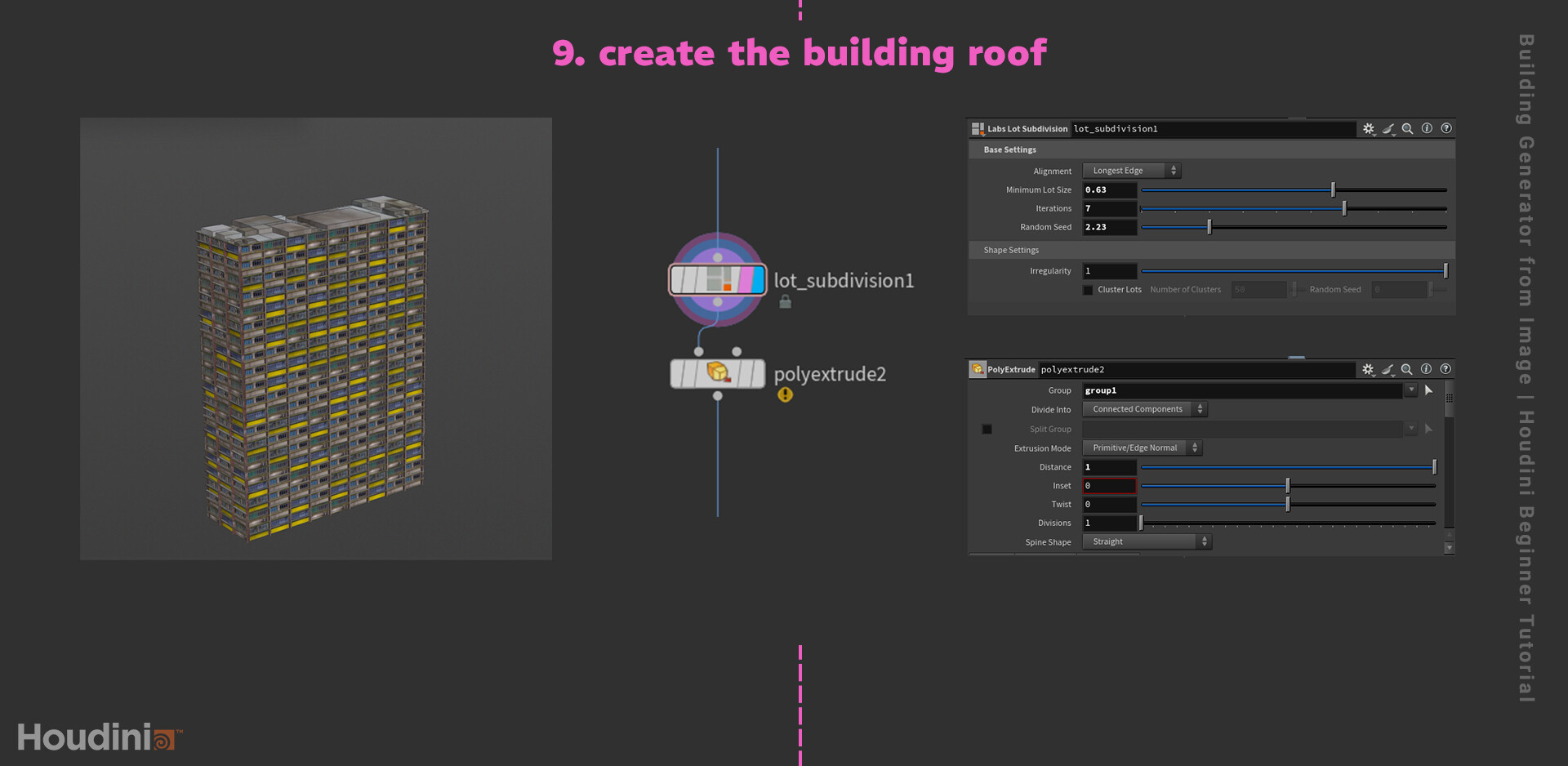Open the gear settings menu on Labs Lot Subdivision
This screenshot has height=766, width=1568.
tap(1369, 128)
